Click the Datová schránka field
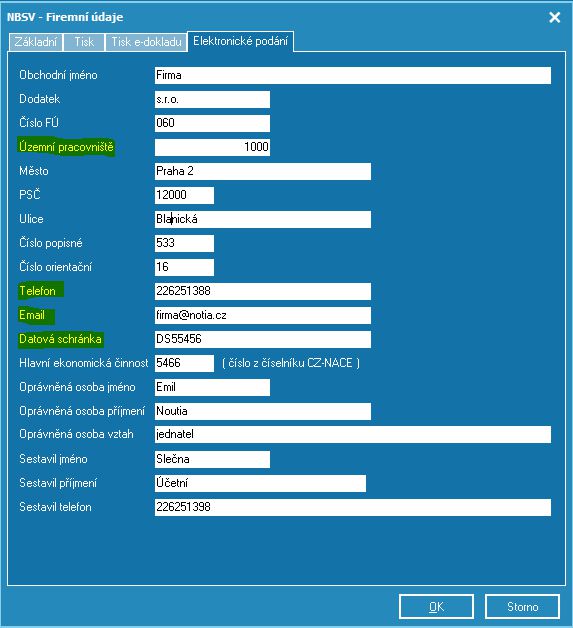Viewport: 573px width, 628px height. 263,339
